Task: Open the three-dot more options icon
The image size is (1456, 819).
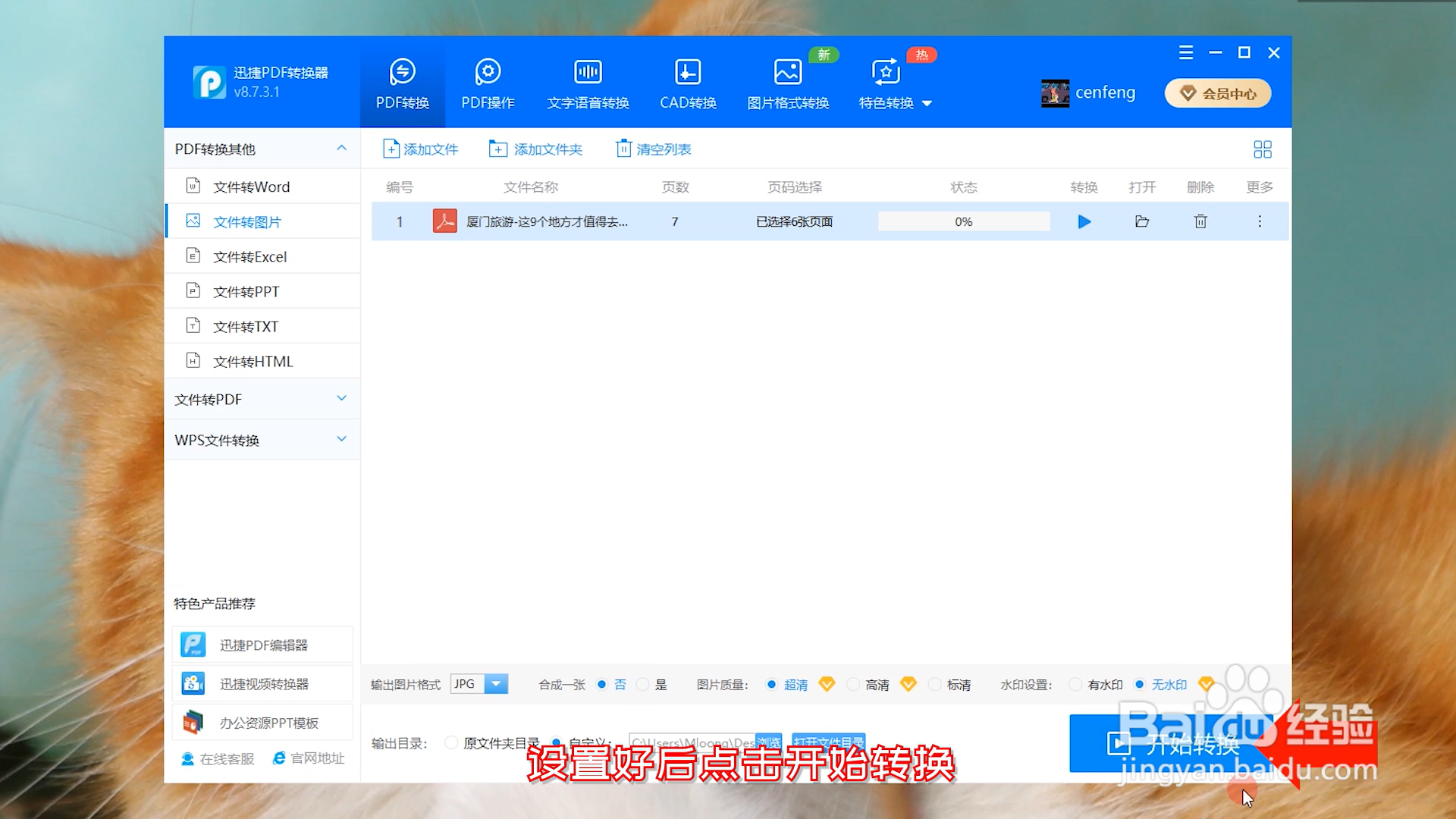Action: tap(1260, 221)
